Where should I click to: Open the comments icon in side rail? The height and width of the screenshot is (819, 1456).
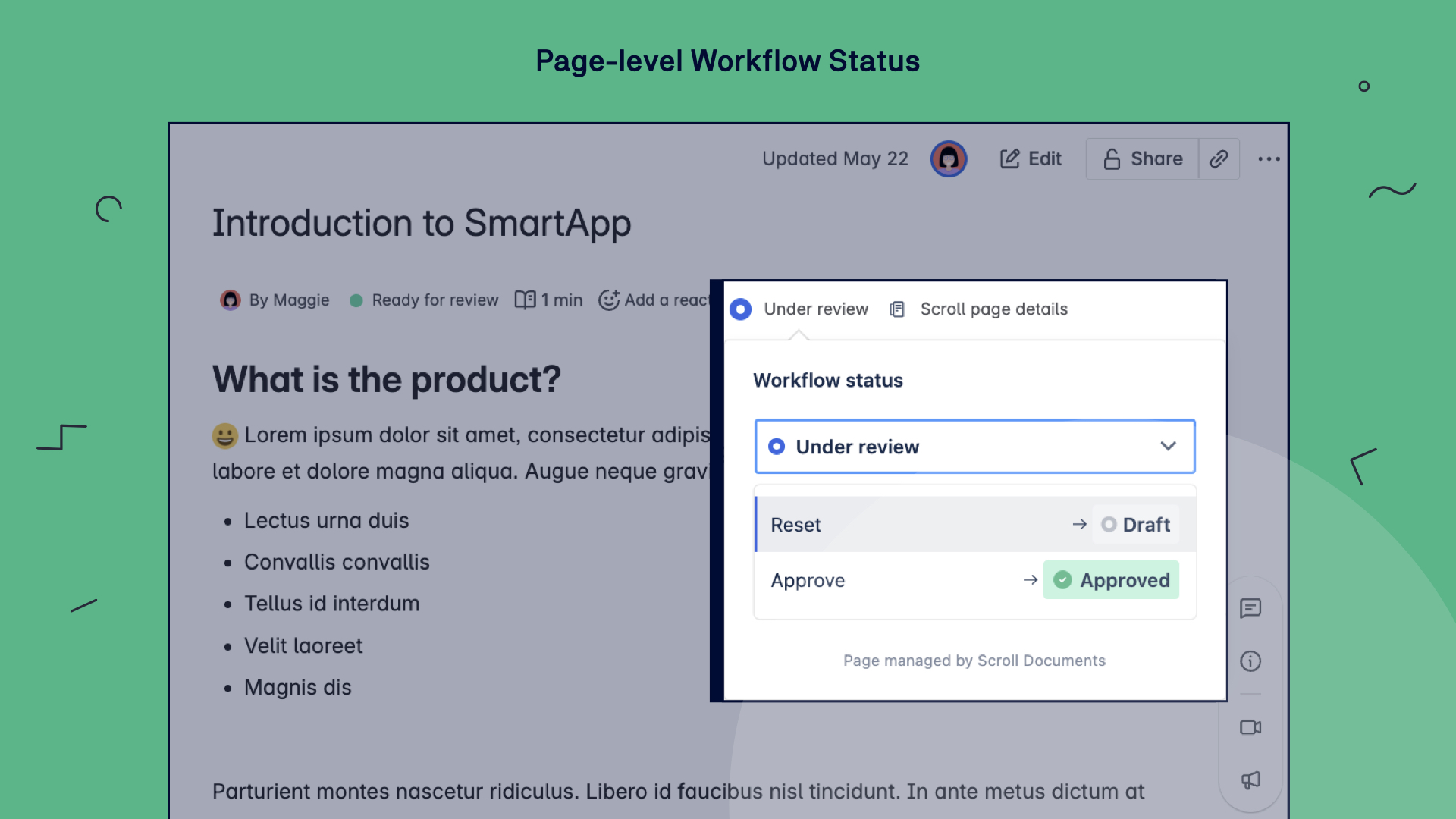1250,608
